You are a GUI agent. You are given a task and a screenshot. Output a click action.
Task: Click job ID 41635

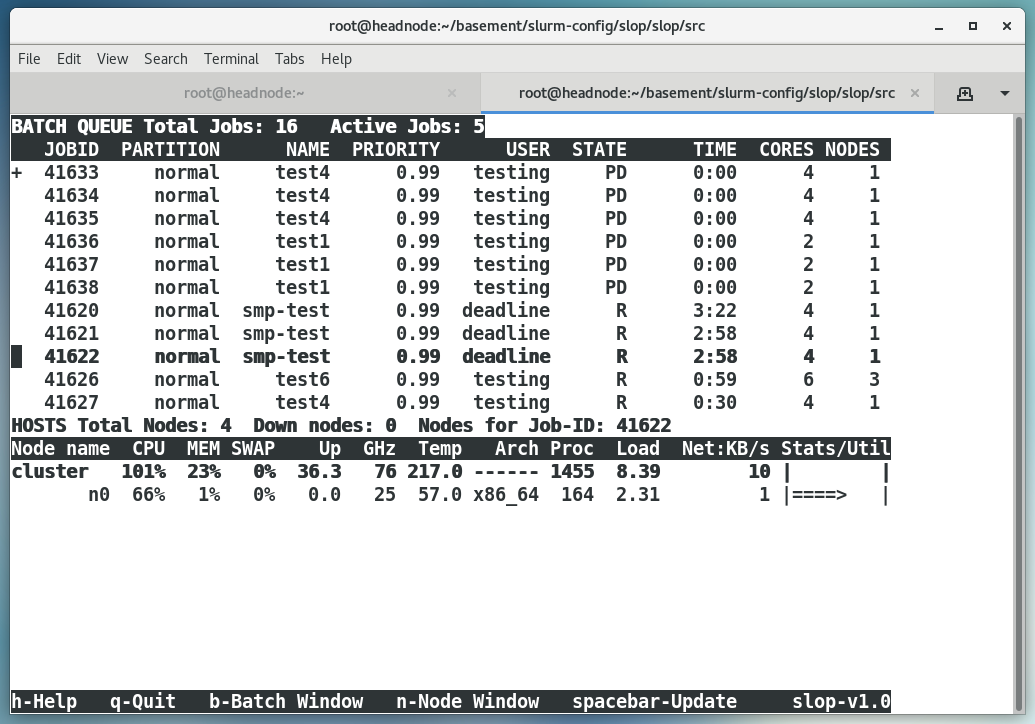point(71,218)
